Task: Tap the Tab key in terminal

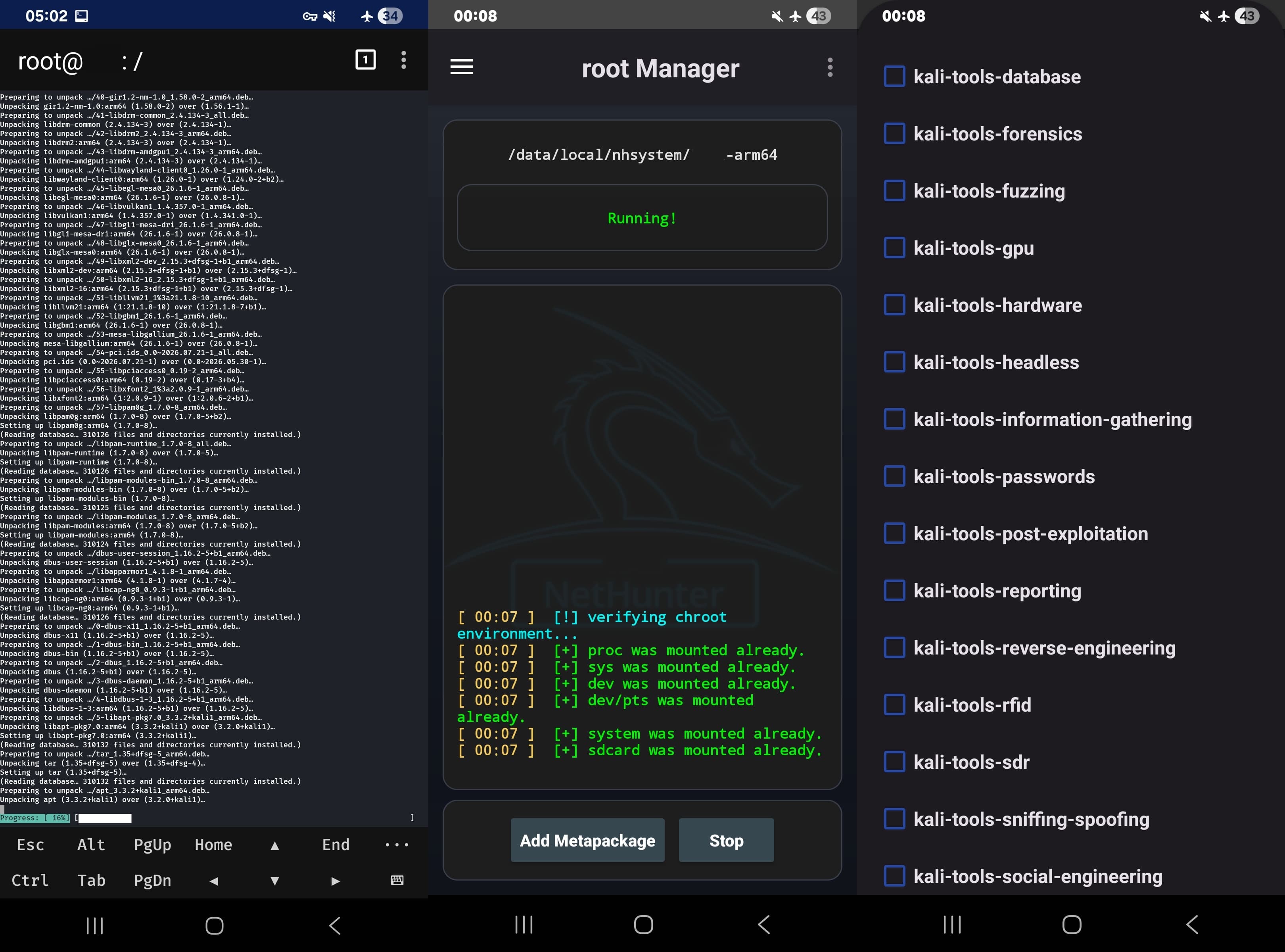Action: pyautogui.click(x=91, y=881)
